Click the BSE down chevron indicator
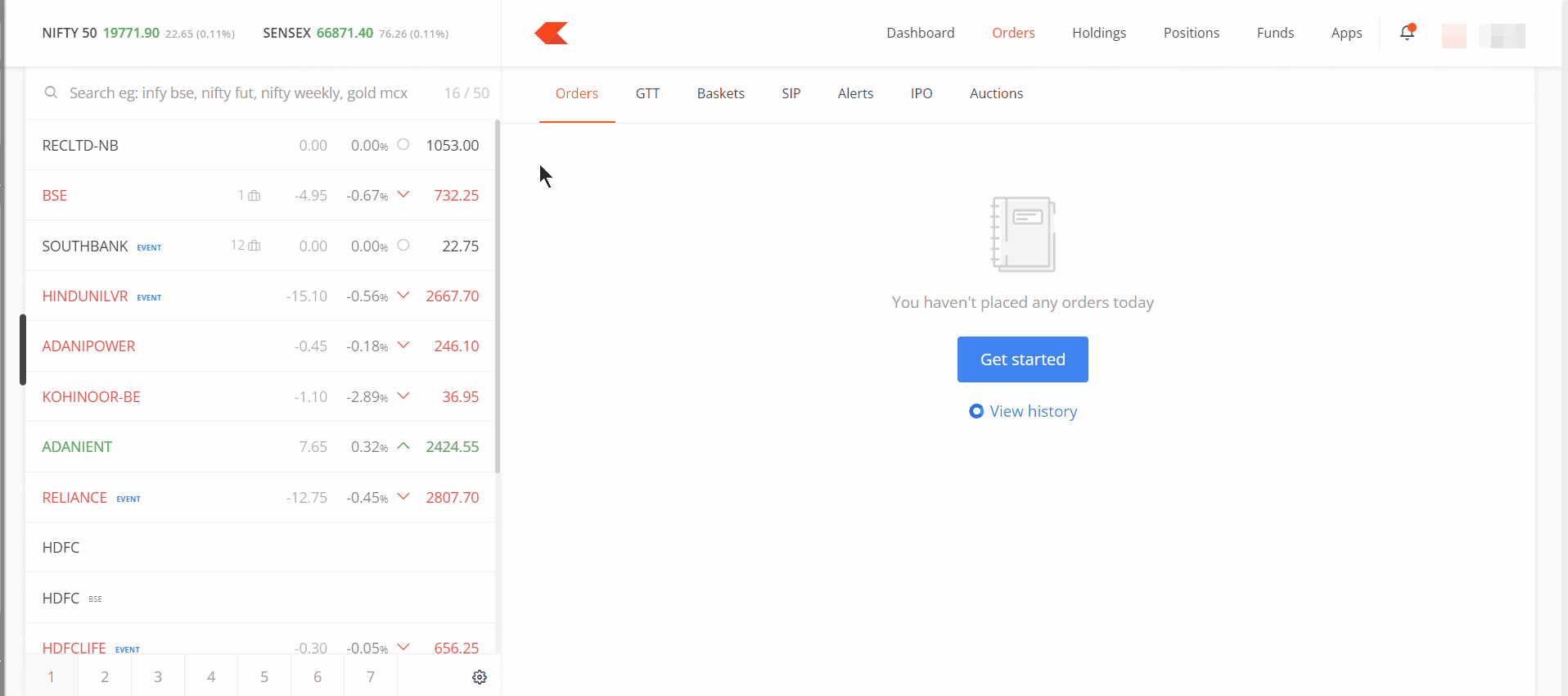The height and width of the screenshot is (696, 1568). [403, 195]
